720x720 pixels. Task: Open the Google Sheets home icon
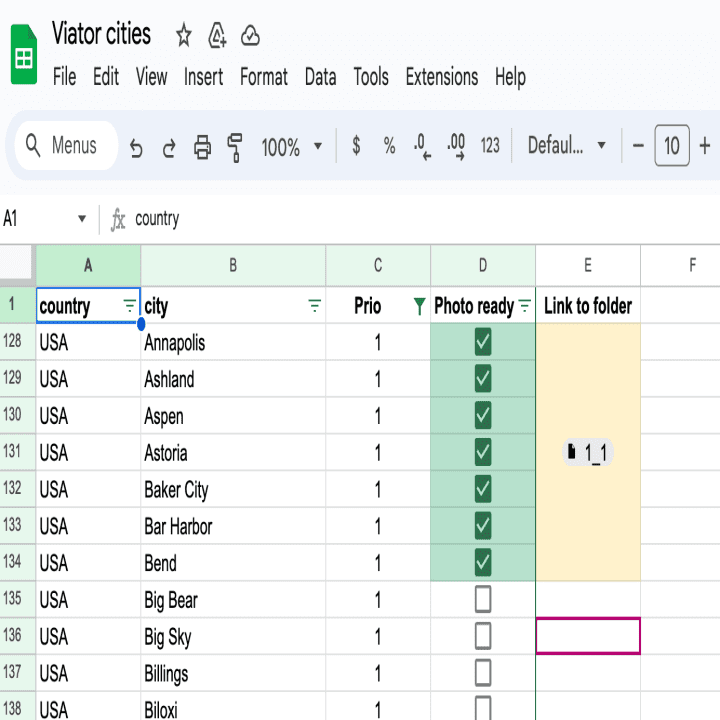click(x=23, y=54)
